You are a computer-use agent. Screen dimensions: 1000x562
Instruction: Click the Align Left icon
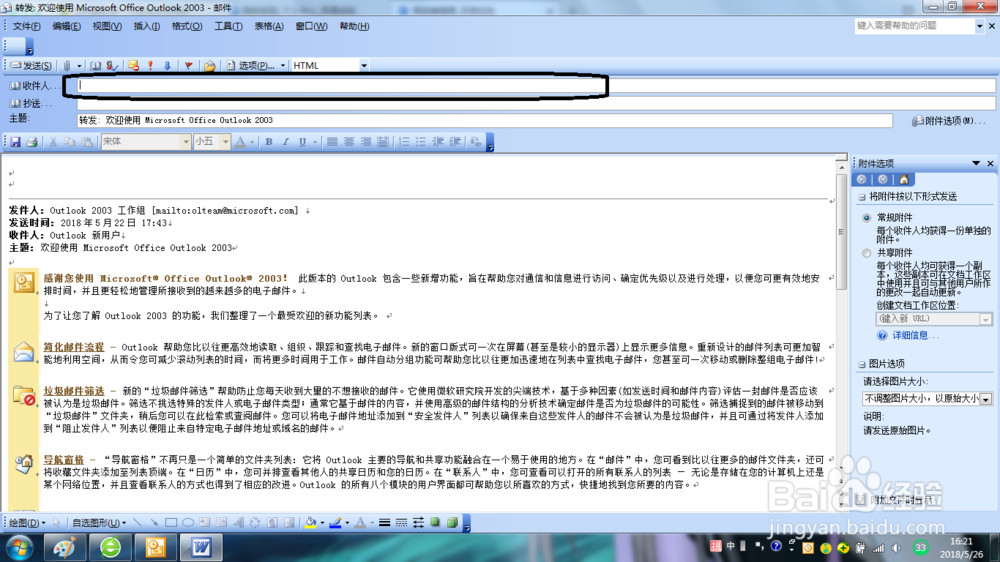[332, 142]
